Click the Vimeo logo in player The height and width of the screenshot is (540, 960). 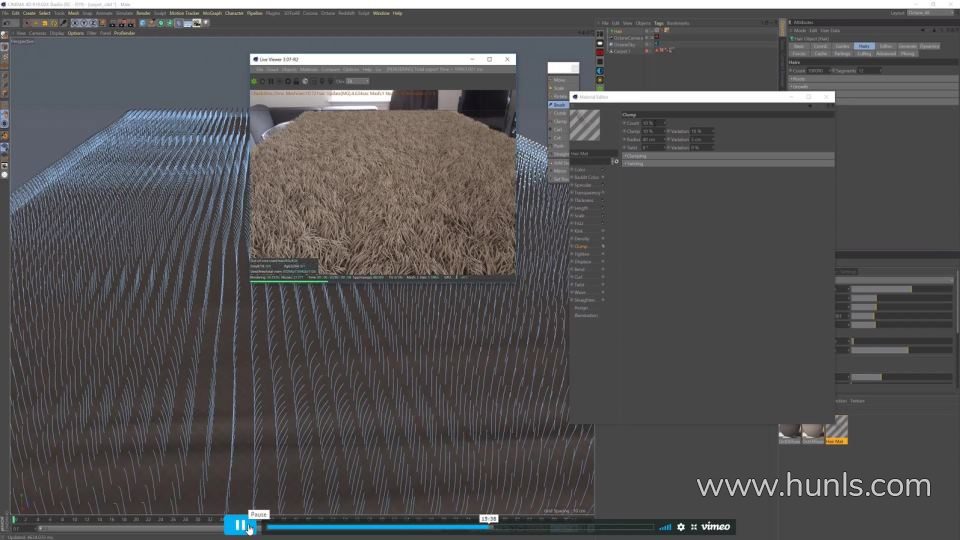[715, 527]
